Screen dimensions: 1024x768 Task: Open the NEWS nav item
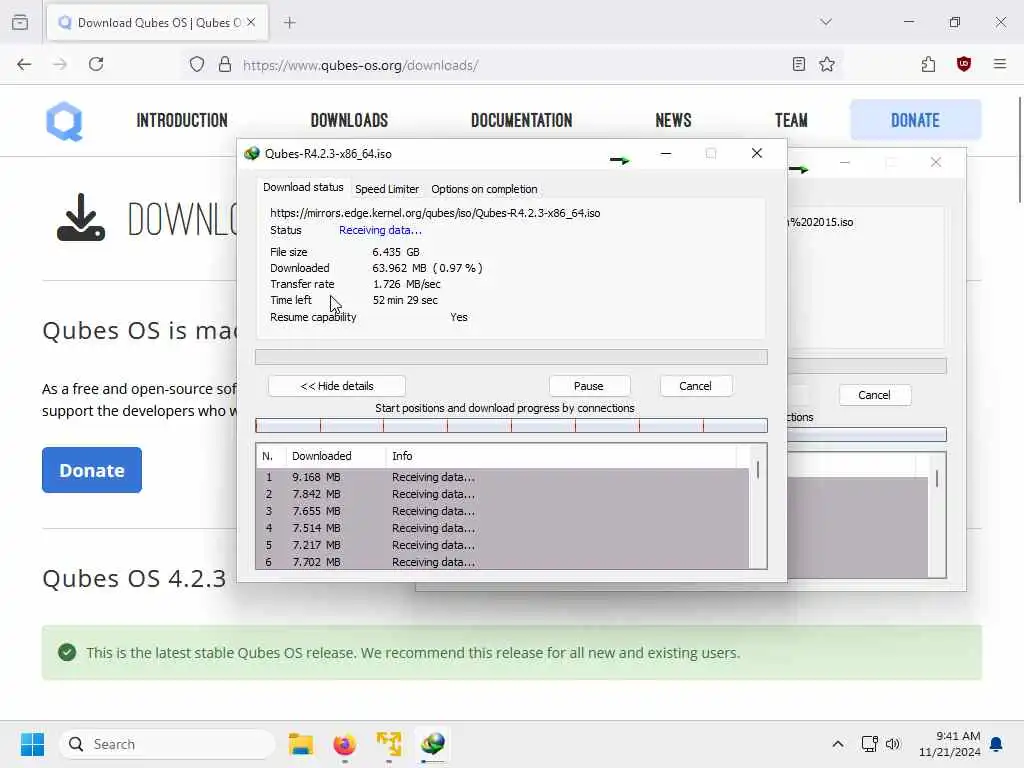coord(673,120)
